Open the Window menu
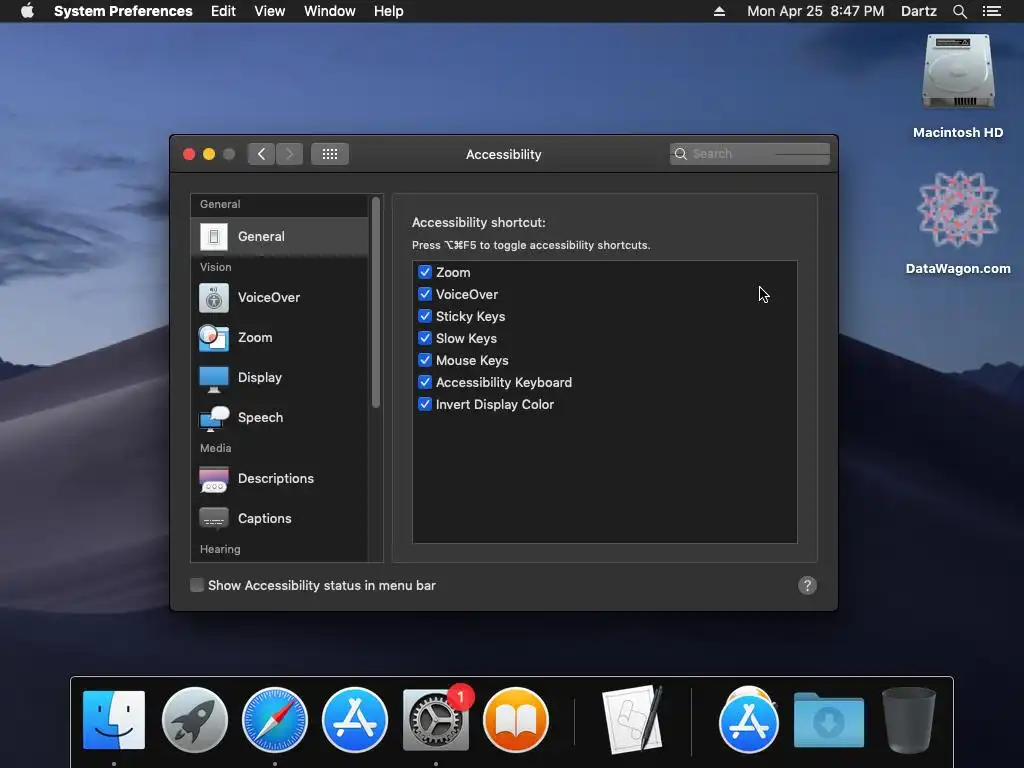This screenshot has height=768, width=1024. pyautogui.click(x=330, y=11)
